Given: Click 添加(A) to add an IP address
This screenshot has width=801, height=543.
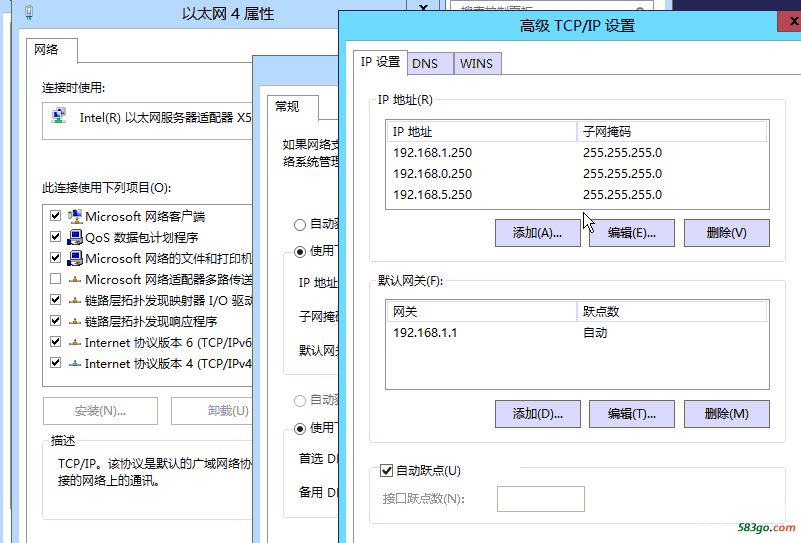Looking at the screenshot, I should coord(537,233).
